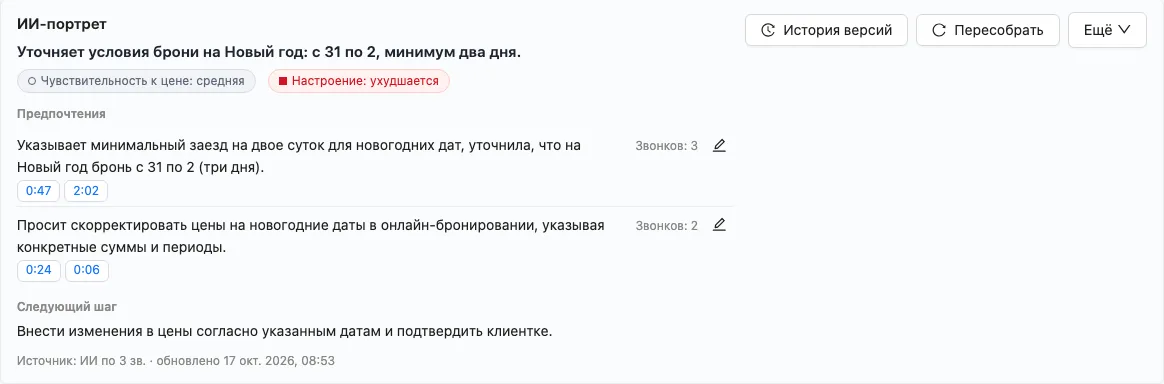1164x384 pixels.
Task: Rebuild the portrait with Пересобрать
Action: tap(987, 30)
